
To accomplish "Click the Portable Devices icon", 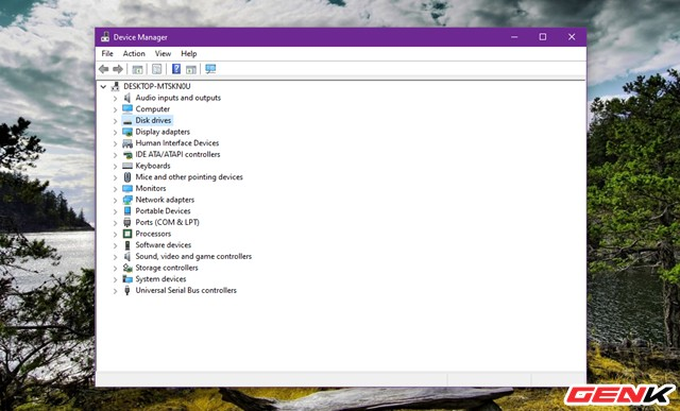I will 127,211.
